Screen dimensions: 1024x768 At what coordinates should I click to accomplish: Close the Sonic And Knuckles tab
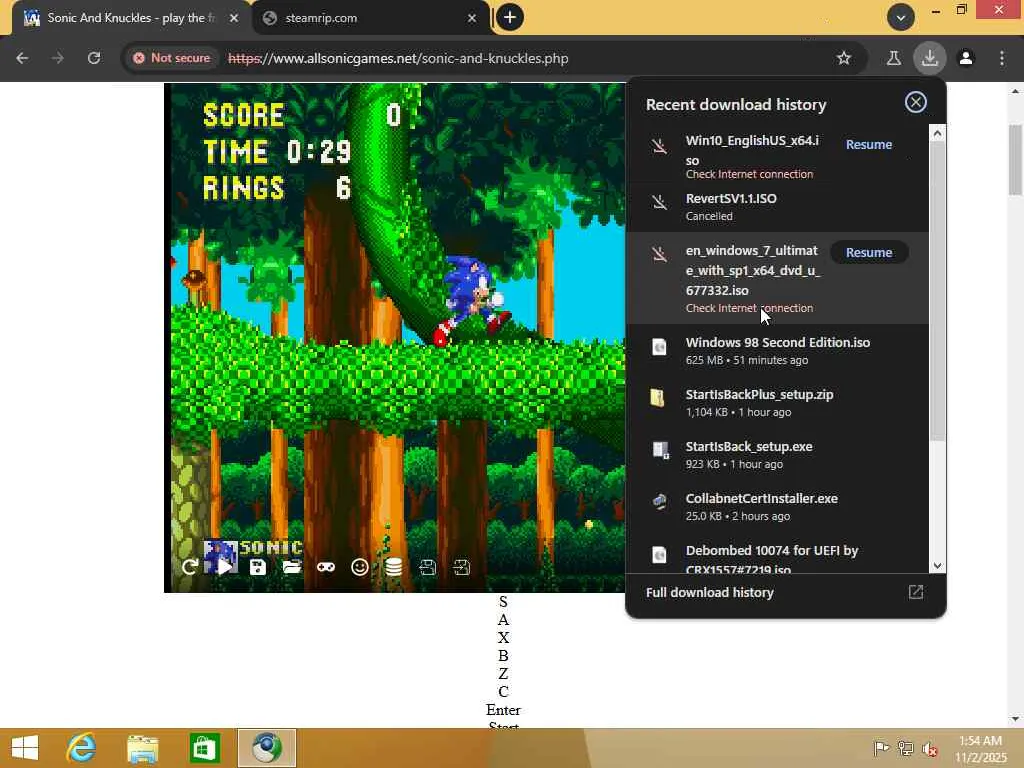[234, 18]
